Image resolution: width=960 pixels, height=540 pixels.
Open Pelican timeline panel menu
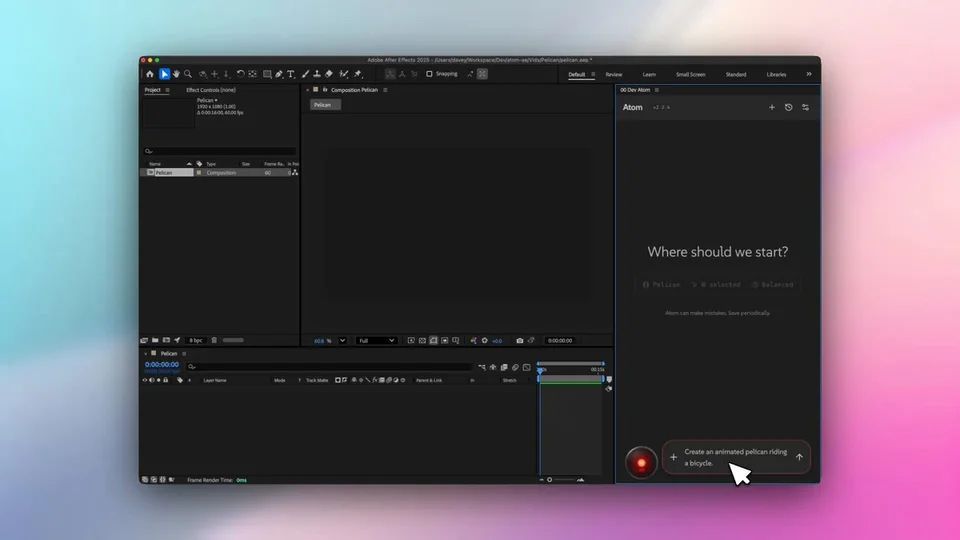click(x=184, y=353)
